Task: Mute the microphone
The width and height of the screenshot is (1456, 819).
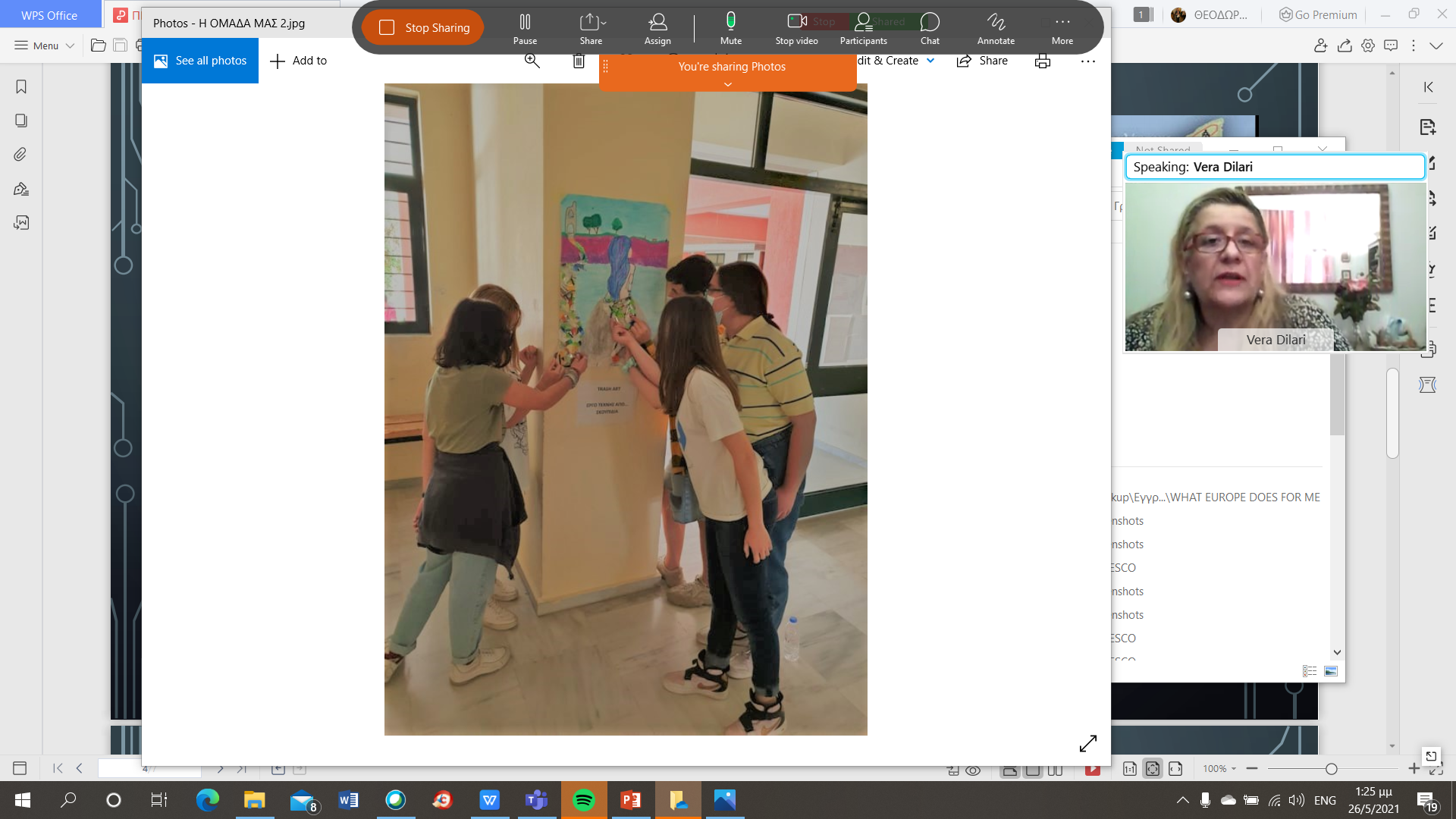Action: 730,28
